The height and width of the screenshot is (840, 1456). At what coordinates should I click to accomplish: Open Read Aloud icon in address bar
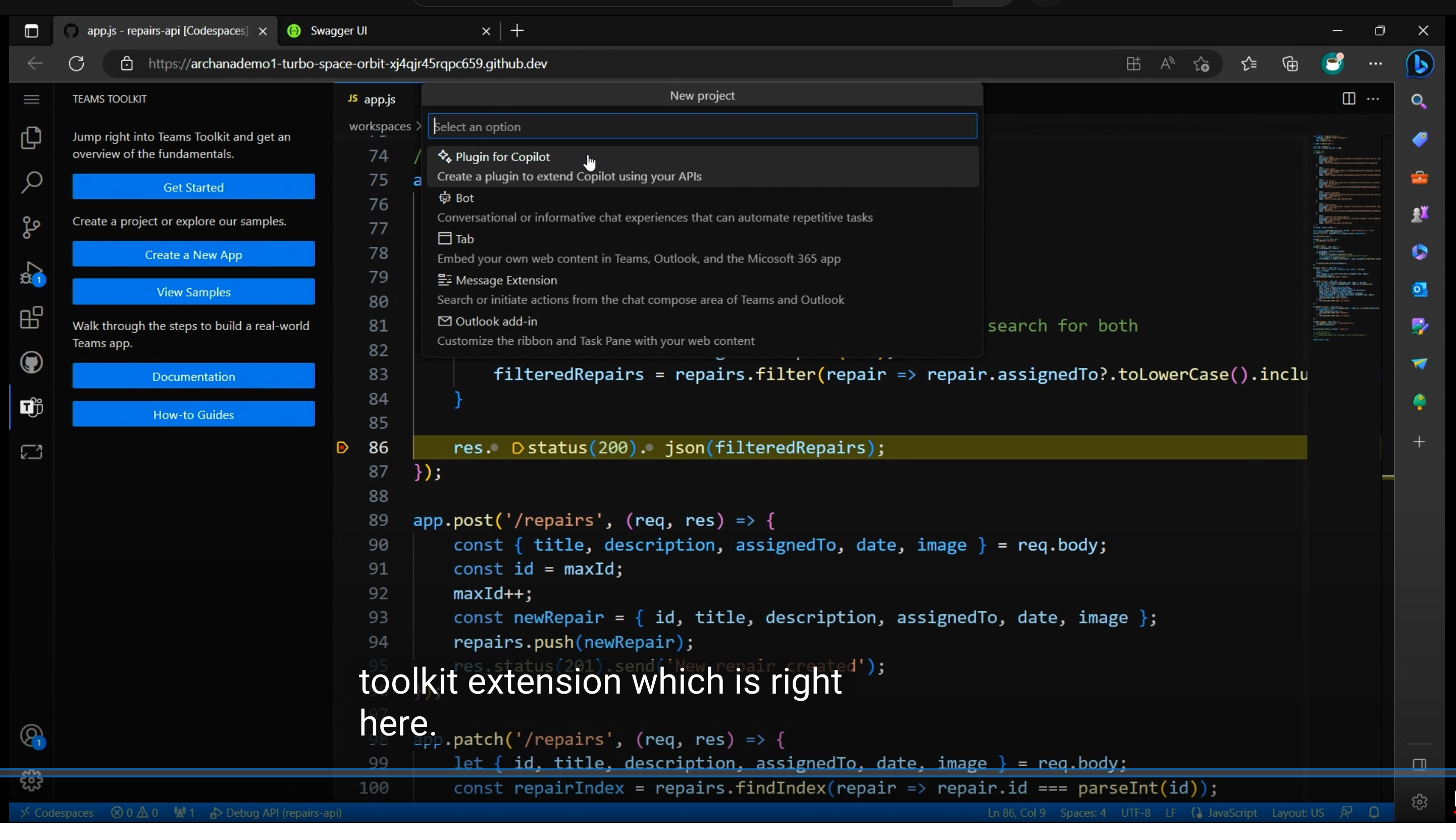tap(1167, 64)
